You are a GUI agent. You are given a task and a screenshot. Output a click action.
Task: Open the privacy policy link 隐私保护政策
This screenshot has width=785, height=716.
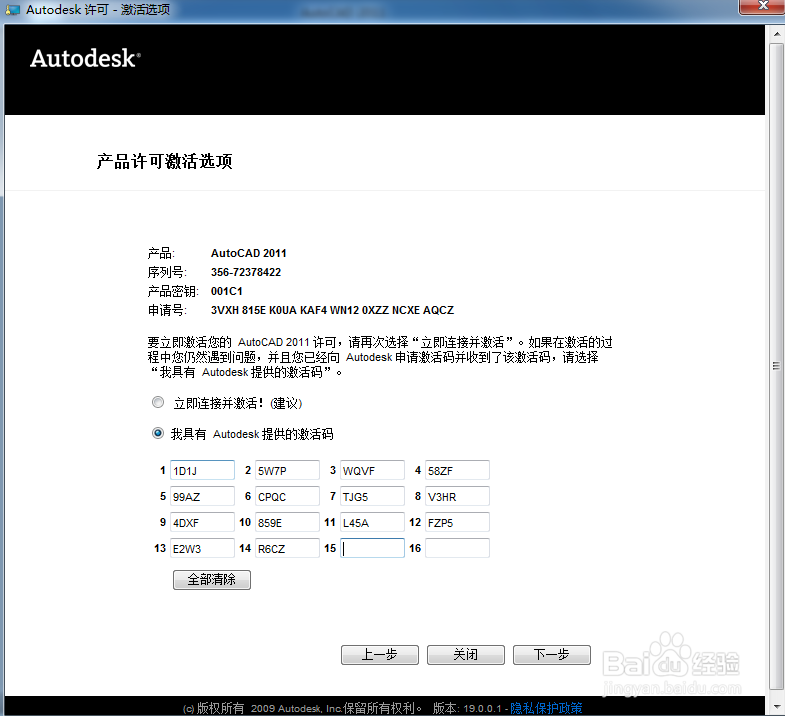tap(546, 708)
